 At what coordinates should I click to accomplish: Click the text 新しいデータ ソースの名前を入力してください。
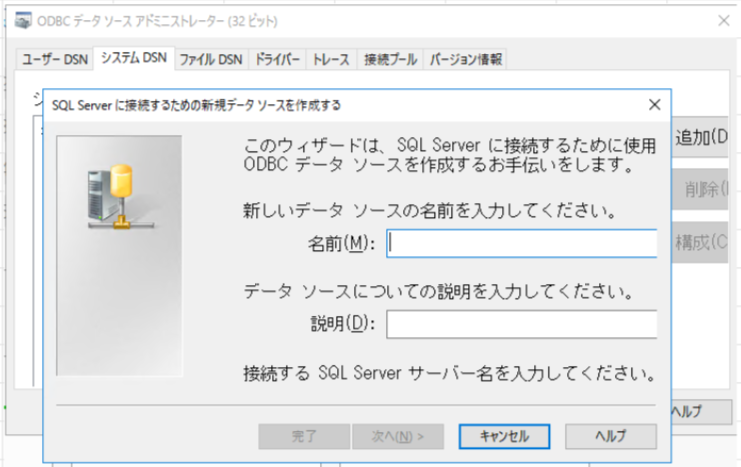point(430,210)
